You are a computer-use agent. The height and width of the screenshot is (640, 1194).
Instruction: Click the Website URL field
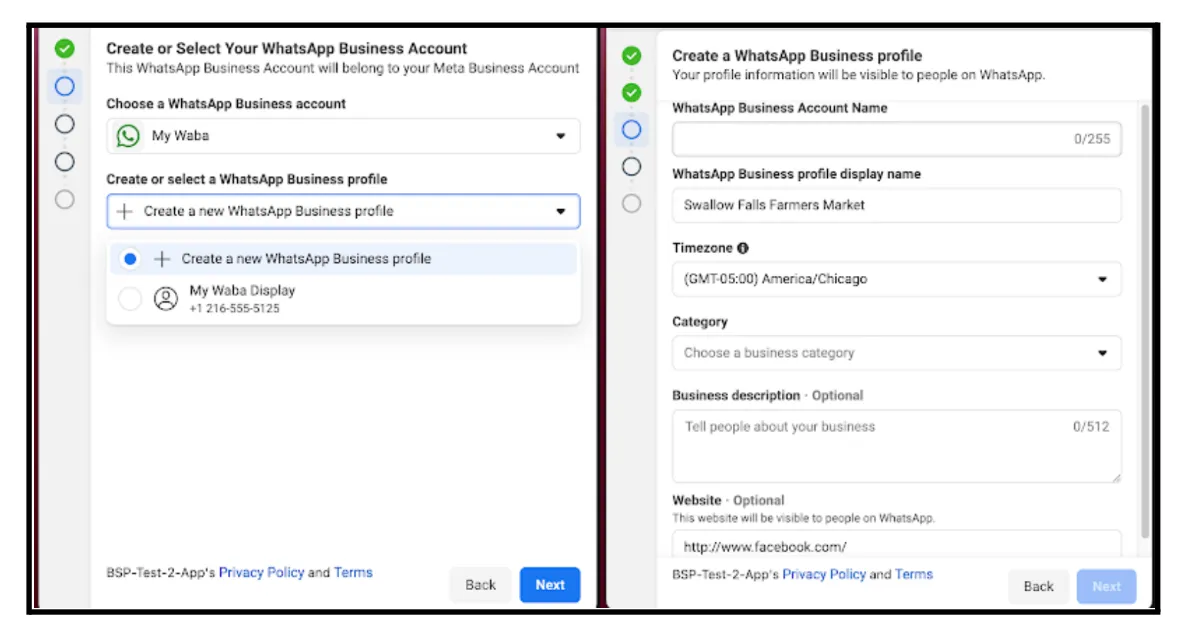(896, 545)
